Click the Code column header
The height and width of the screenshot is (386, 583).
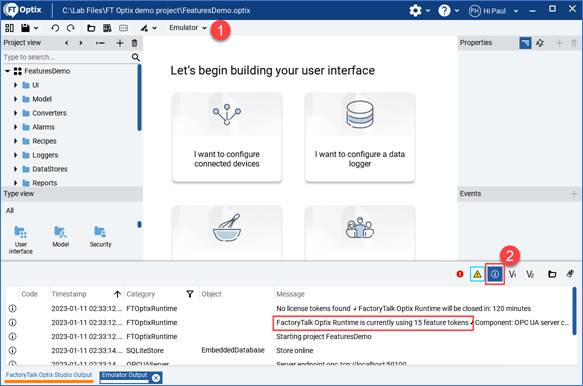(29, 294)
